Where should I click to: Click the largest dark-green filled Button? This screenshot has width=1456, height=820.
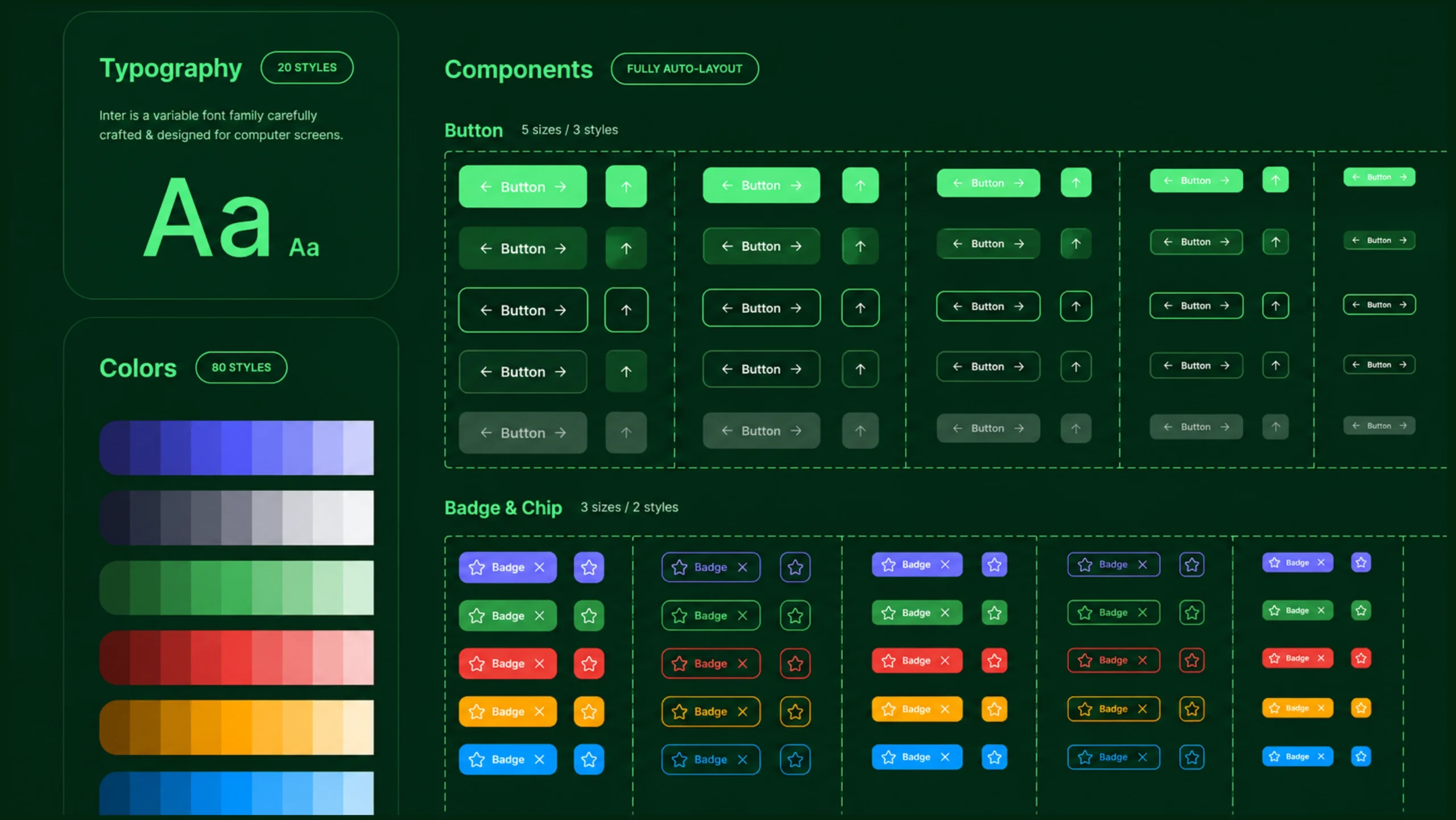click(523, 248)
